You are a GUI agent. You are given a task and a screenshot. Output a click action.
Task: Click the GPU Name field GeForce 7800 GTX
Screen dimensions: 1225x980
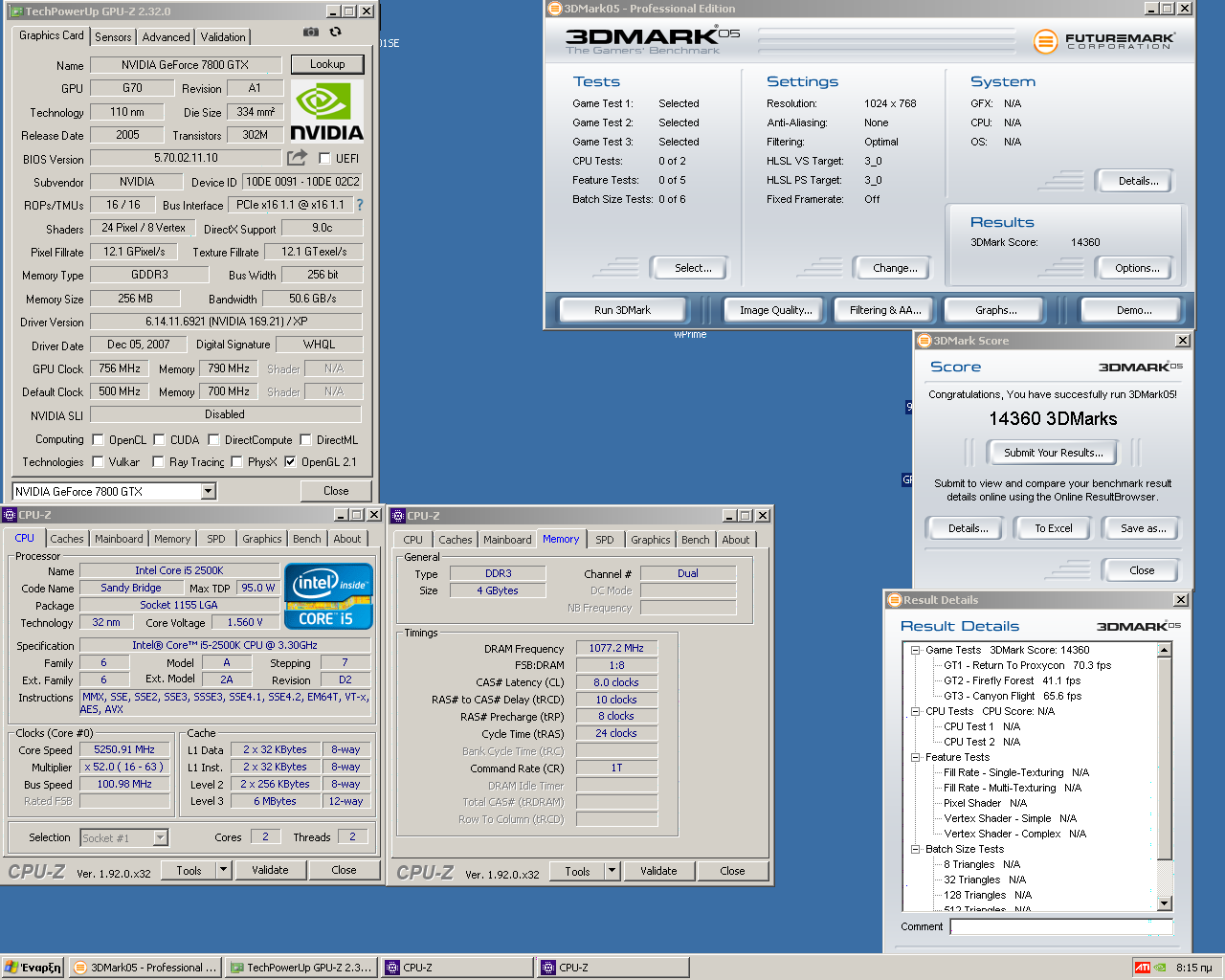pyautogui.click(x=185, y=65)
